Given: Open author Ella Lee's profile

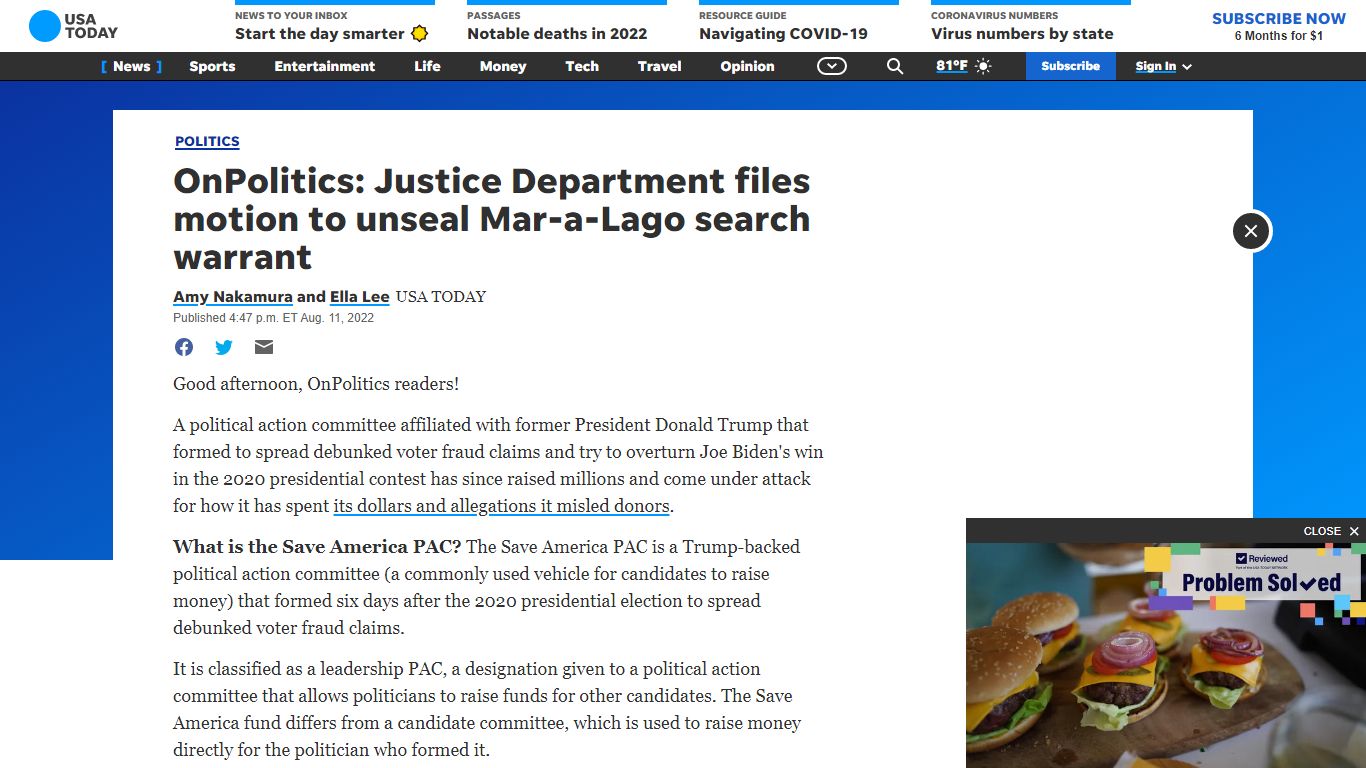Looking at the screenshot, I should tap(360, 297).
